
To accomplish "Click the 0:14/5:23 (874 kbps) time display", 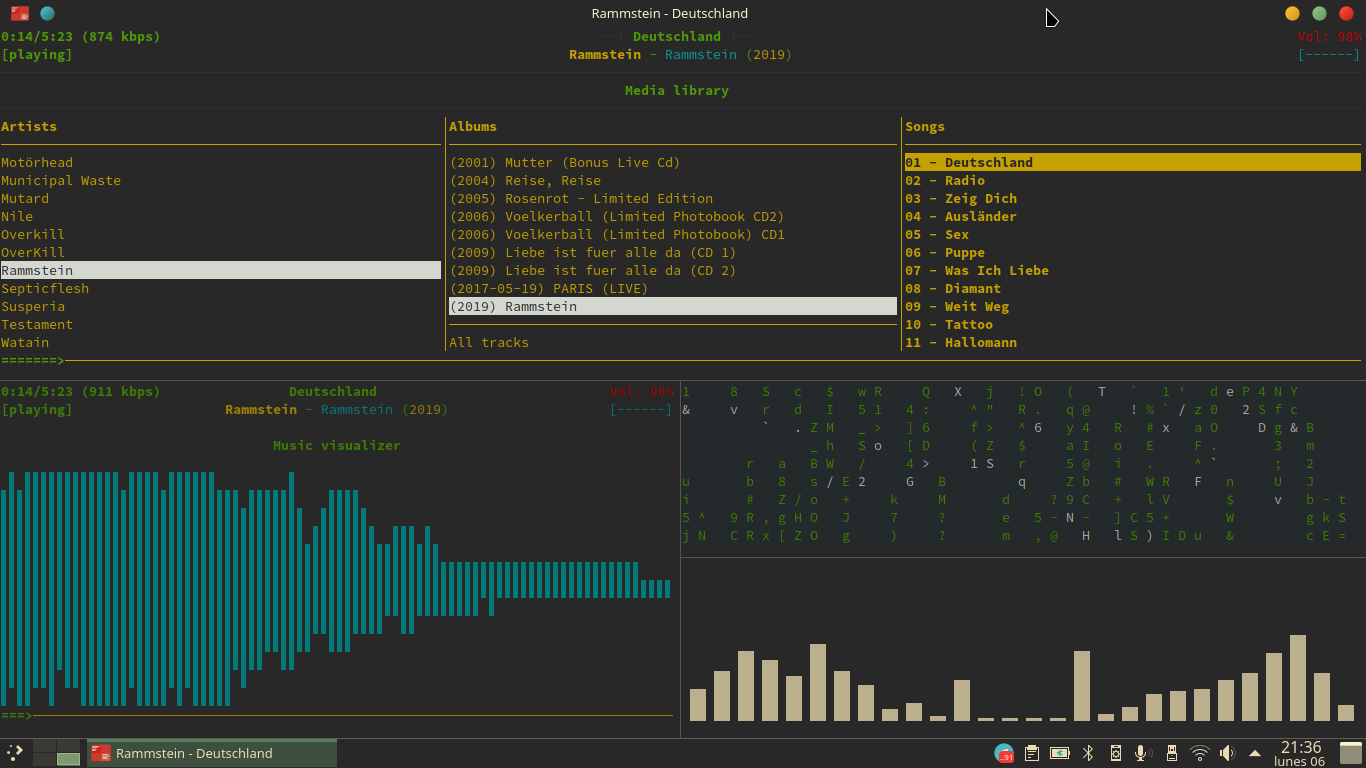I will (81, 37).
